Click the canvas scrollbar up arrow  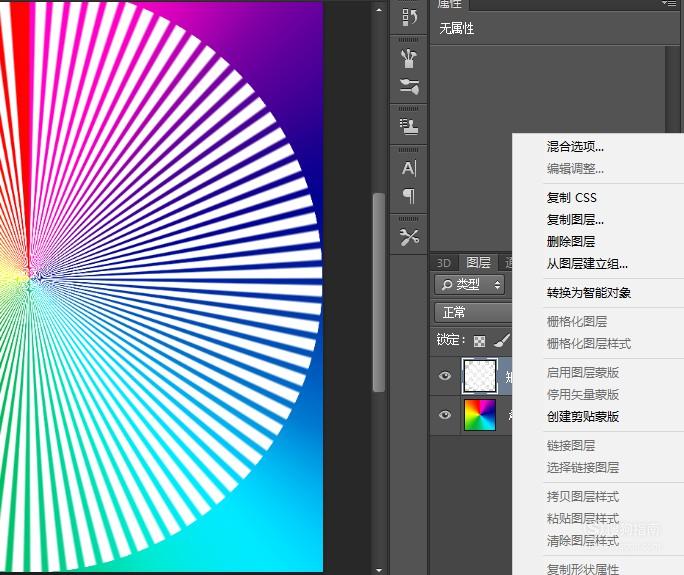[379, 10]
